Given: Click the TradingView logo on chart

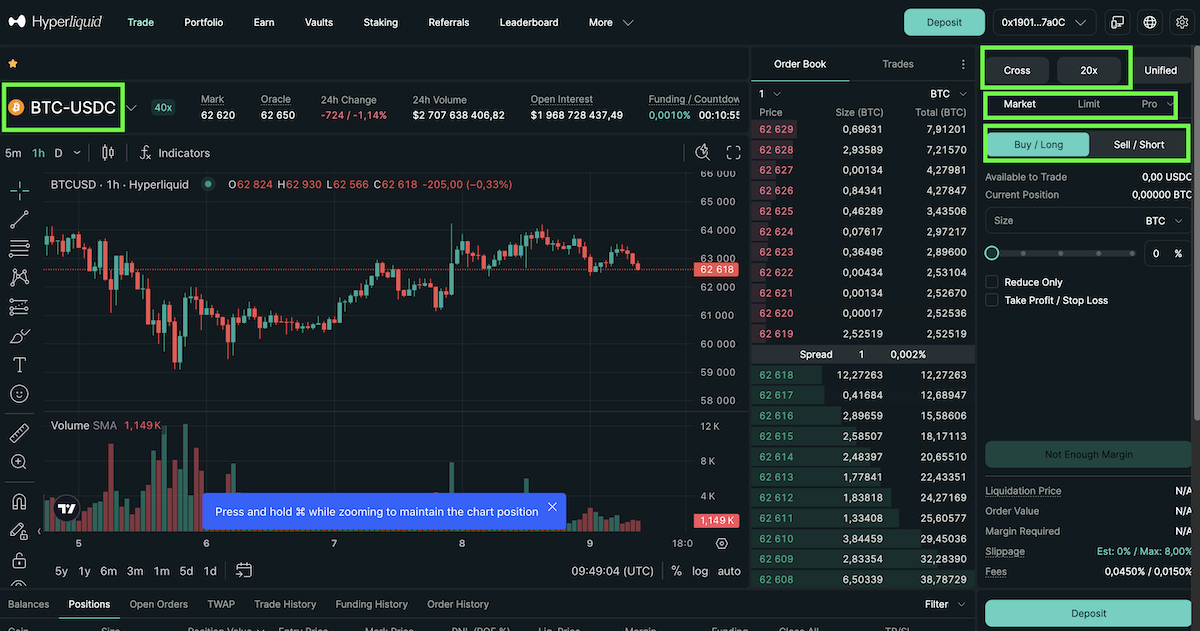Looking at the screenshot, I should (67, 509).
